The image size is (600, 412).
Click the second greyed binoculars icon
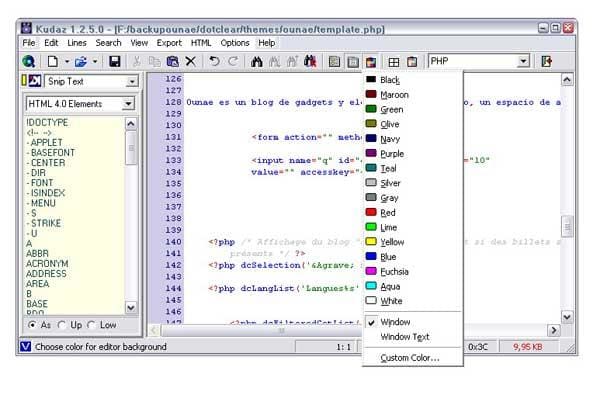pyautogui.click(x=274, y=61)
